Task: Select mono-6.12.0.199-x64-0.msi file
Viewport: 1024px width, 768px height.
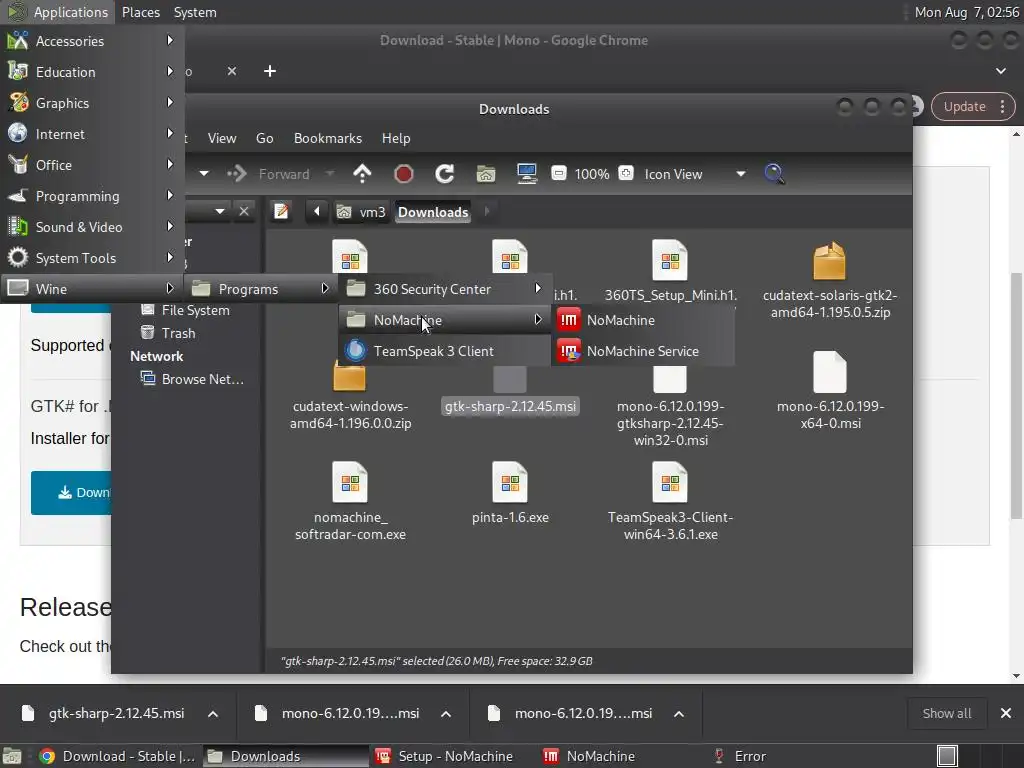Action: (x=830, y=391)
